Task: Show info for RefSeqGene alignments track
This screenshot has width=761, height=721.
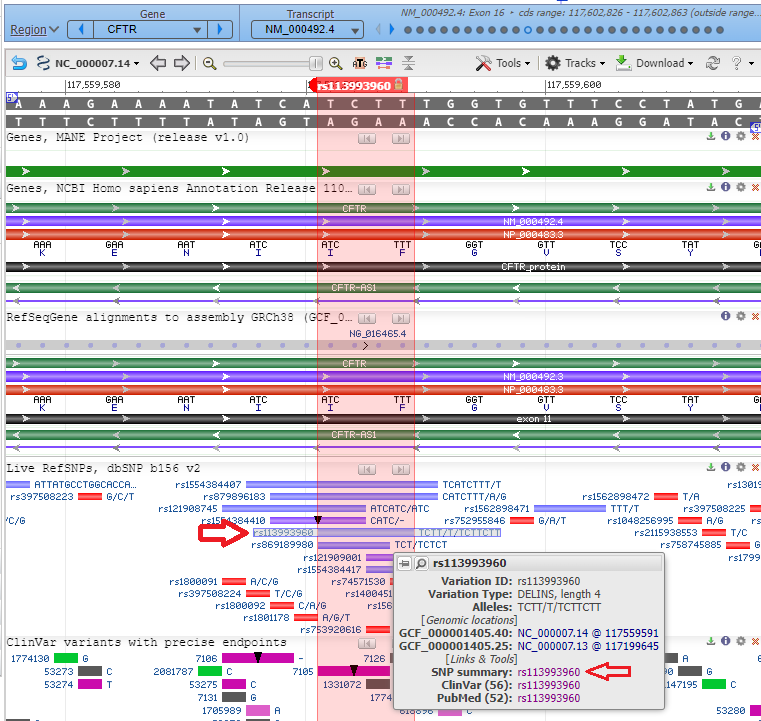Action: [726, 316]
